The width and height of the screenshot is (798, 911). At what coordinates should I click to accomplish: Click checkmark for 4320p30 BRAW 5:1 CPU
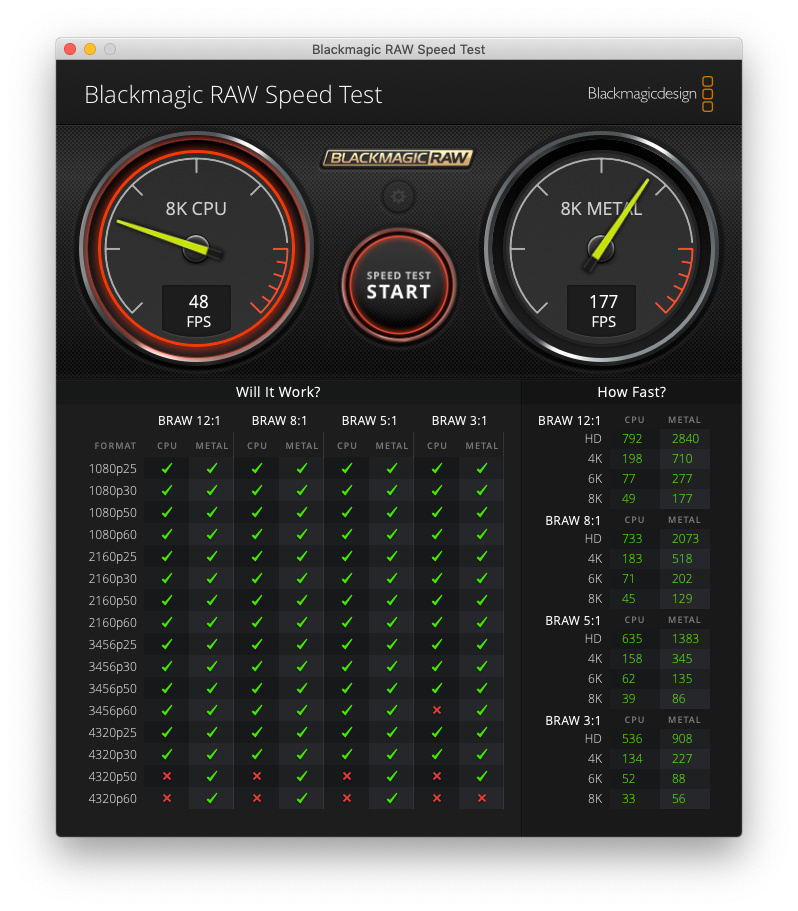tap(347, 754)
